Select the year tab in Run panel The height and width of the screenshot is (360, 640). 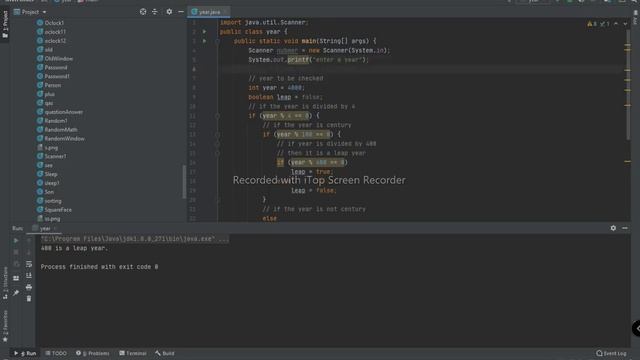[44, 229]
